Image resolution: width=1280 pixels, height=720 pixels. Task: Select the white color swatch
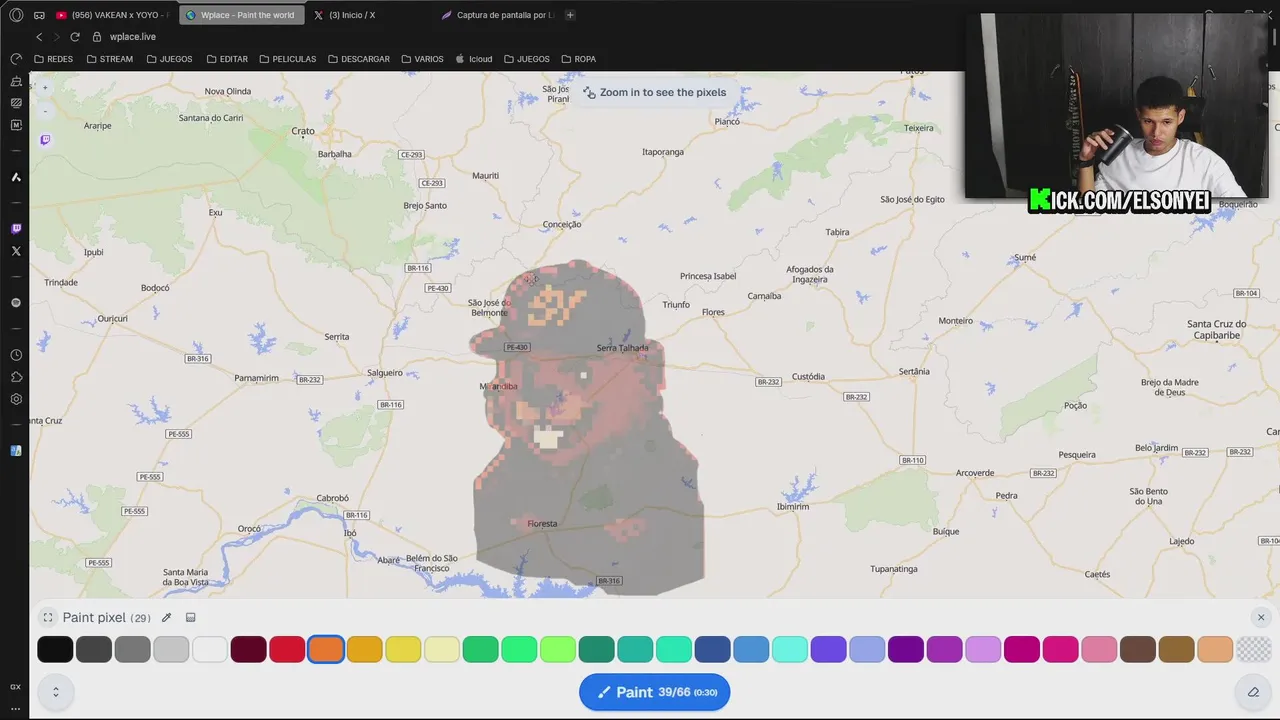point(210,649)
